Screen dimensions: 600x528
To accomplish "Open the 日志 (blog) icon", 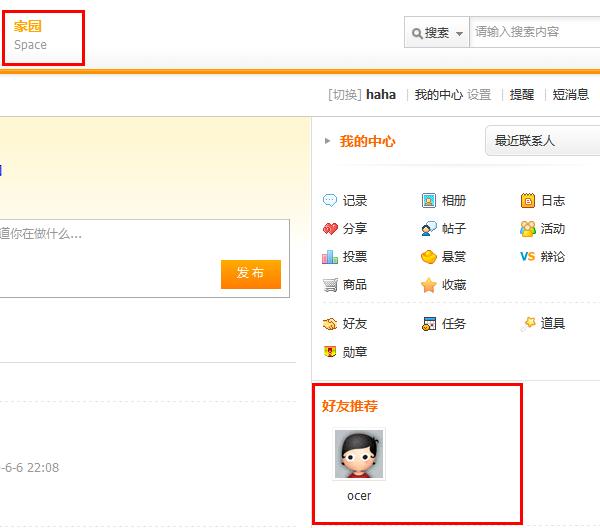I will [x=528, y=201].
